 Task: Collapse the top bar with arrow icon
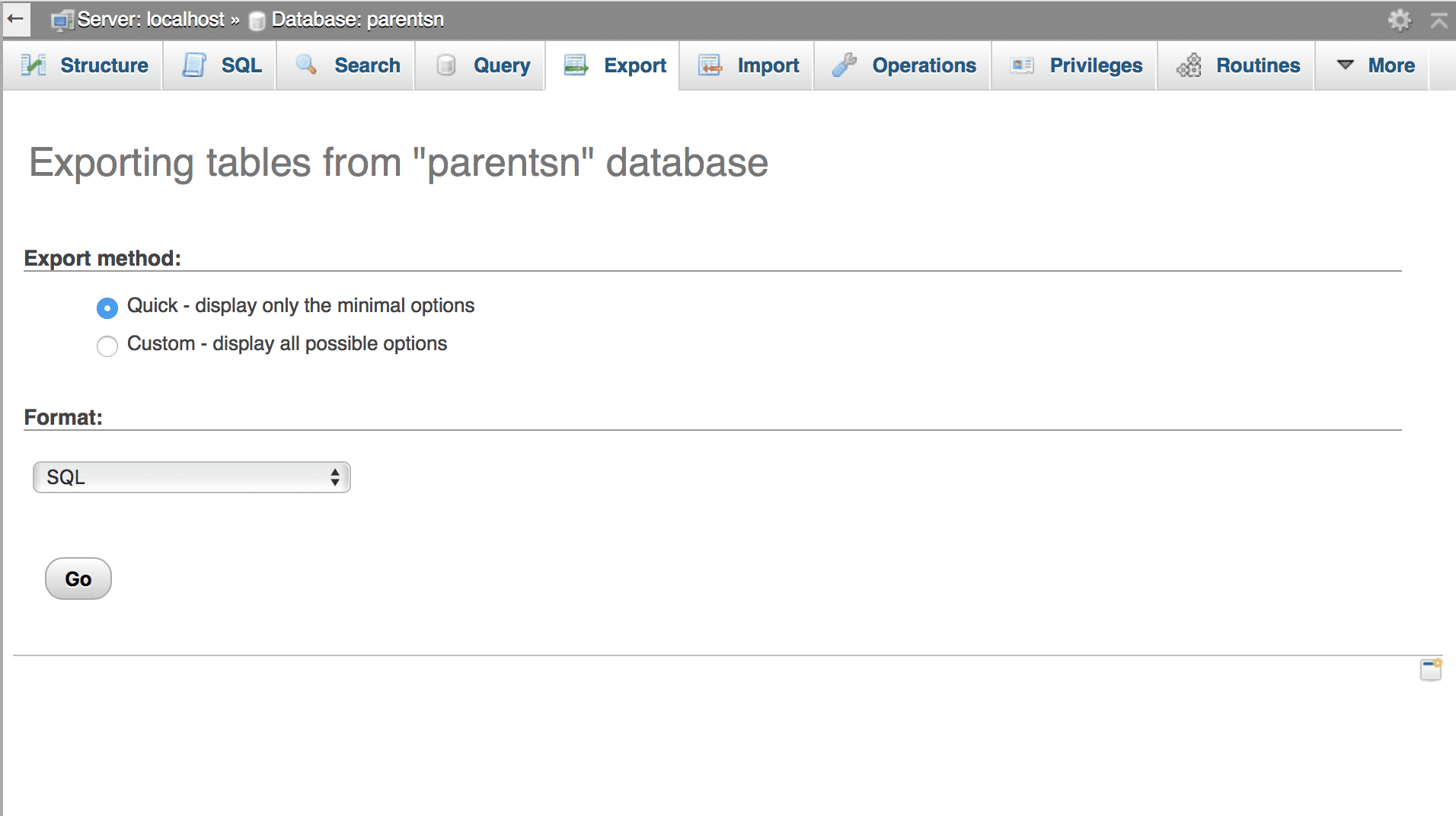click(x=1439, y=21)
